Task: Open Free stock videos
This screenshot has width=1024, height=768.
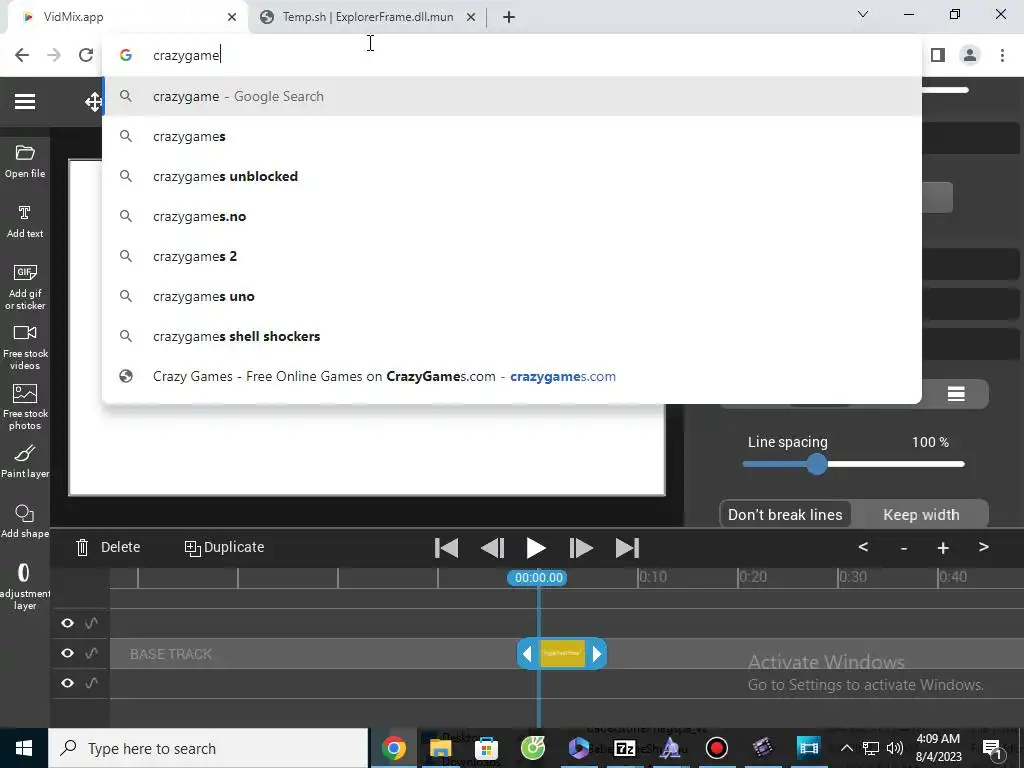Action: (25, 347)
